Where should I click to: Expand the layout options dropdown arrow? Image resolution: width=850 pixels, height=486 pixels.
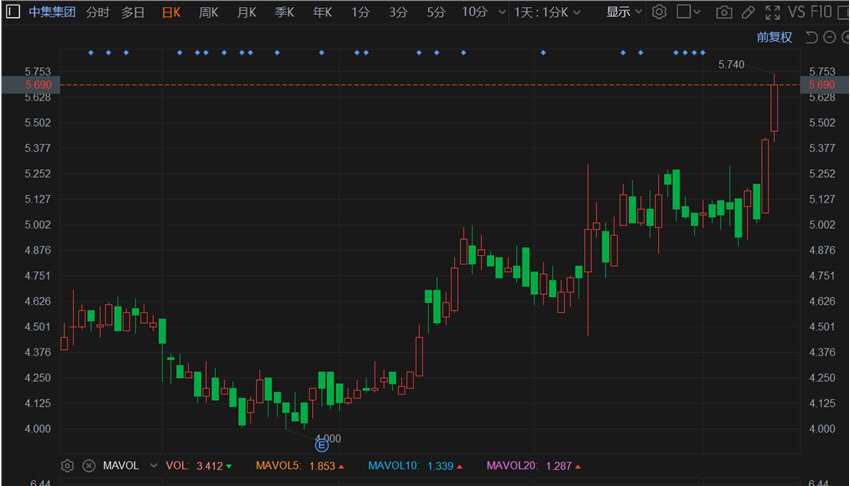pyautogui.click(x=697, y=12)
